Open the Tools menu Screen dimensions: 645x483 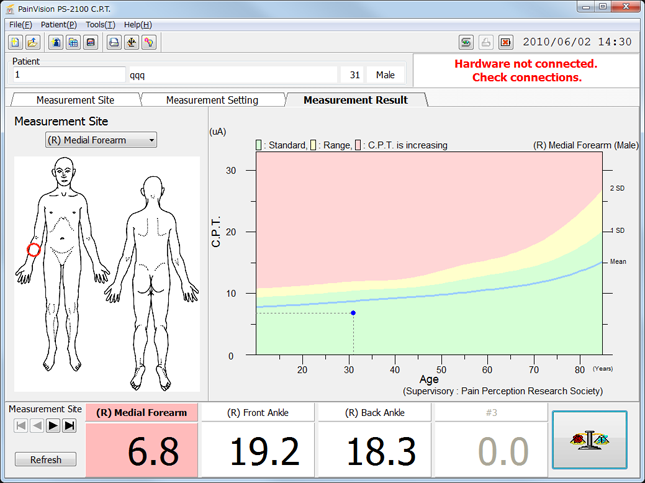(100, 25)
